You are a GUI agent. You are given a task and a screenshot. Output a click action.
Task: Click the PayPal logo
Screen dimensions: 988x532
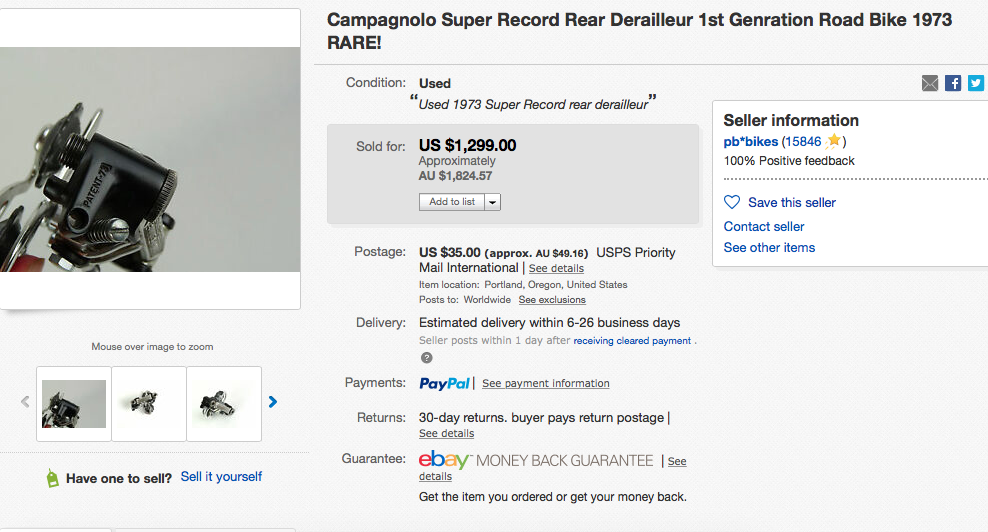(x=444, y=383)
